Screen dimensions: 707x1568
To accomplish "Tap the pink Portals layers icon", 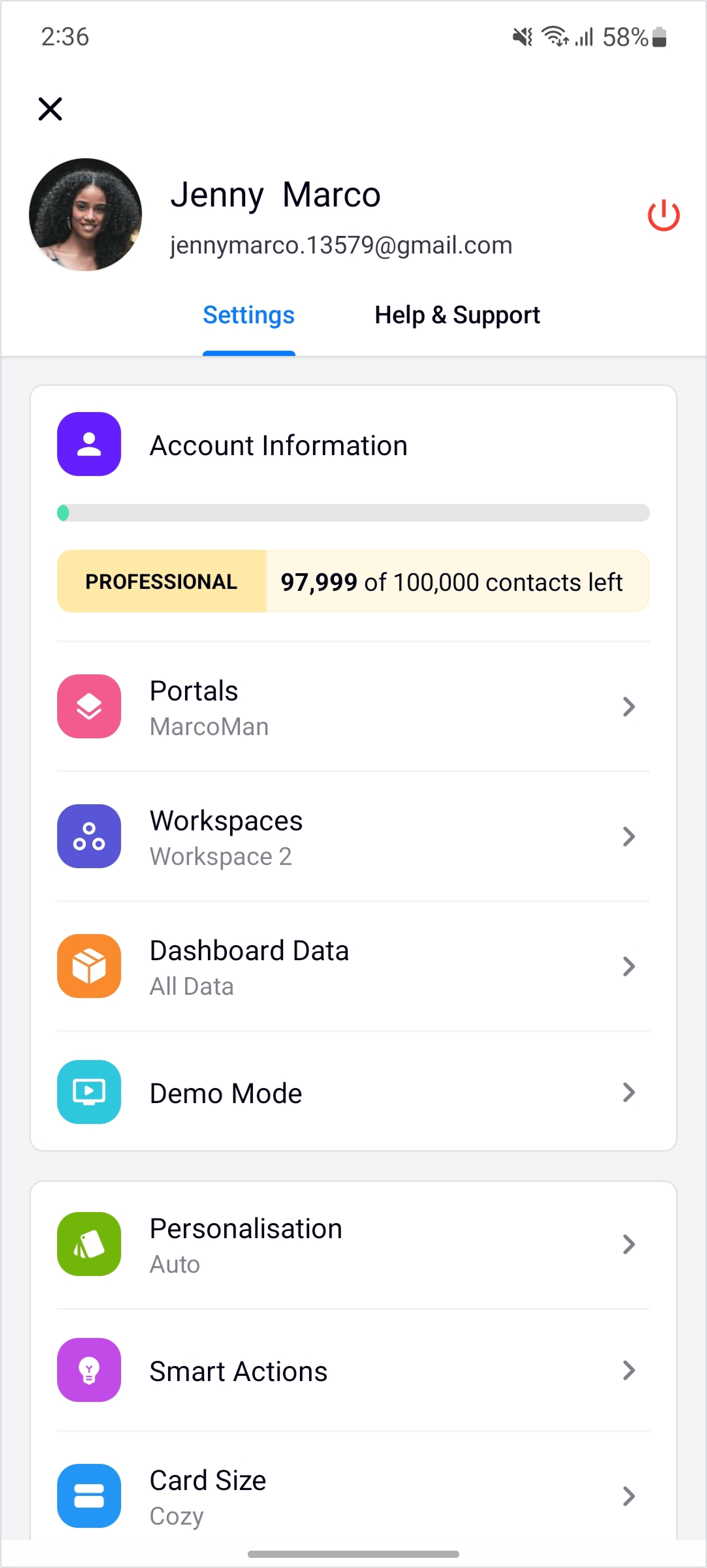I will click(x=89, y=707).
